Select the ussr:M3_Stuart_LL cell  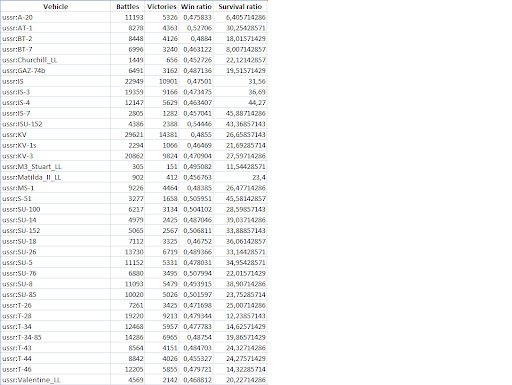tap(55, 167)
